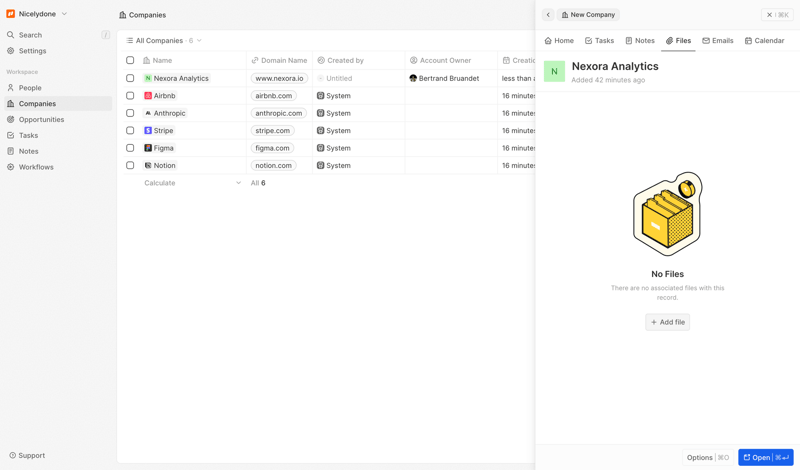
Task: Check the Stripe row checkbox
Action: click(130, 130)
